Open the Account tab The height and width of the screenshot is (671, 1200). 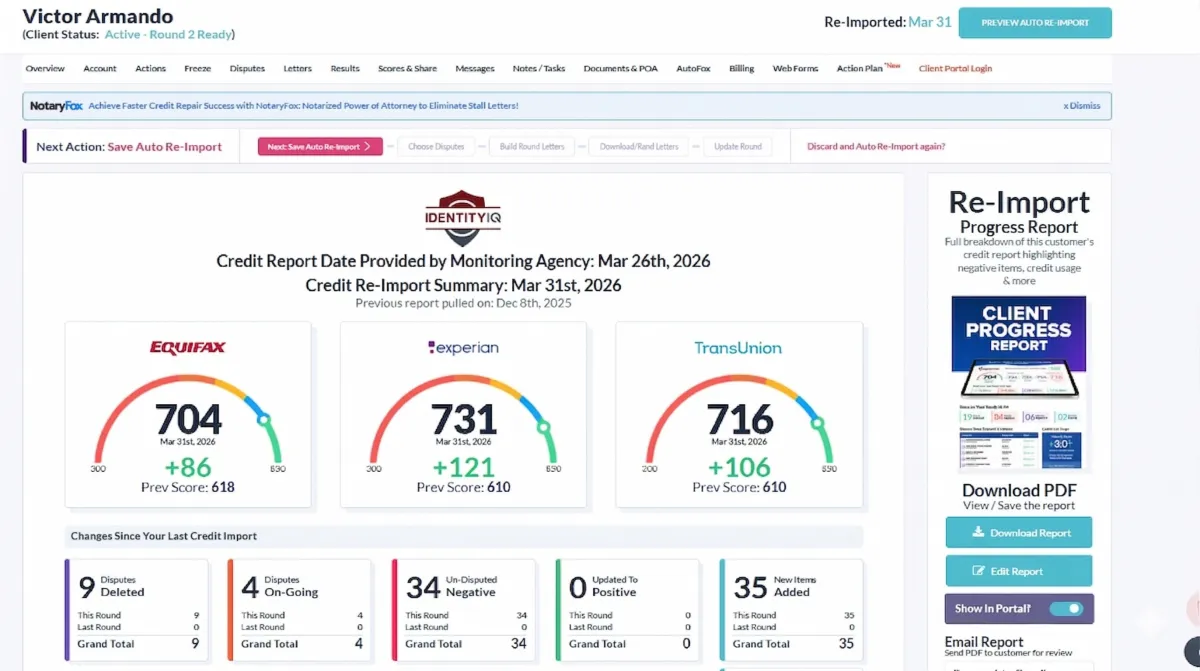click(100, 69)
